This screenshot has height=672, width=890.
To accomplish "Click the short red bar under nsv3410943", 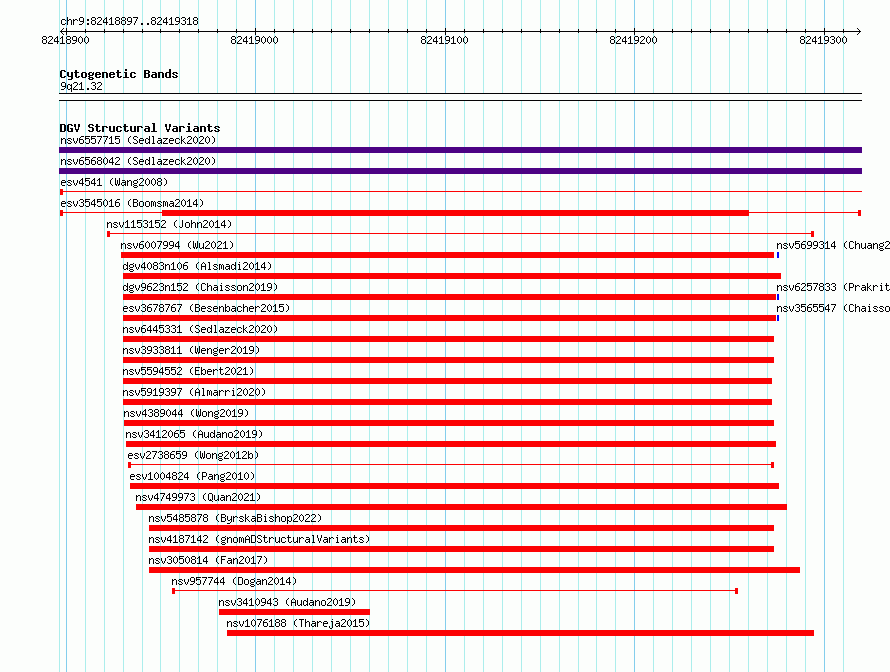I will [294, 612].
